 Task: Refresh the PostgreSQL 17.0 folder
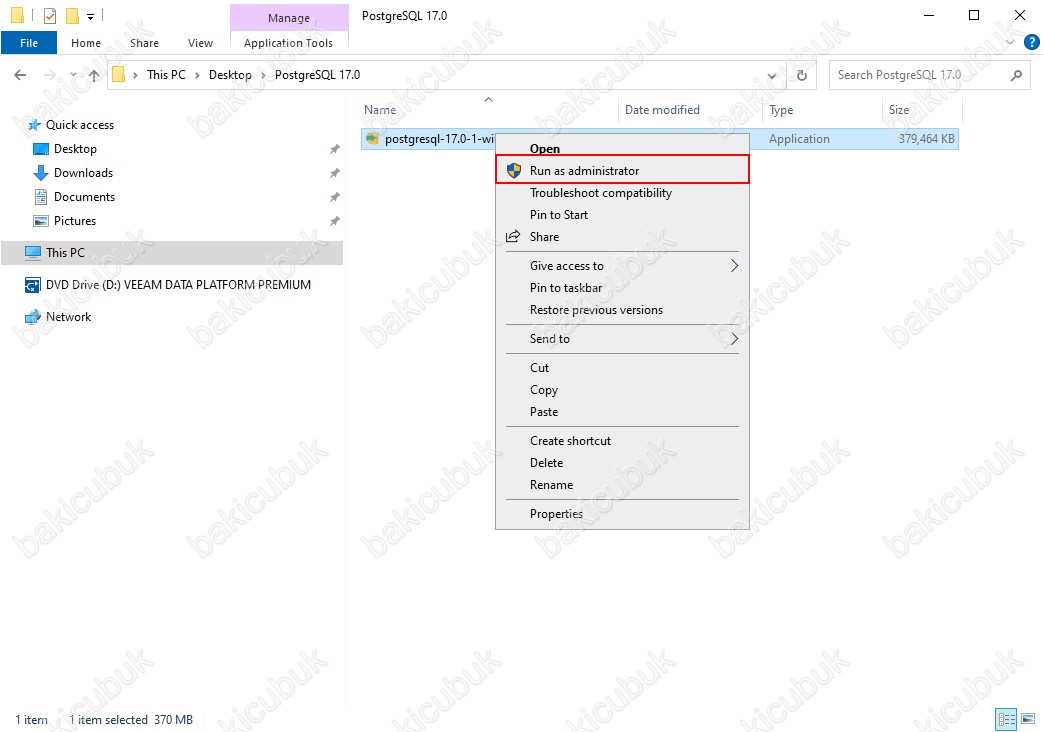[802, 75]
